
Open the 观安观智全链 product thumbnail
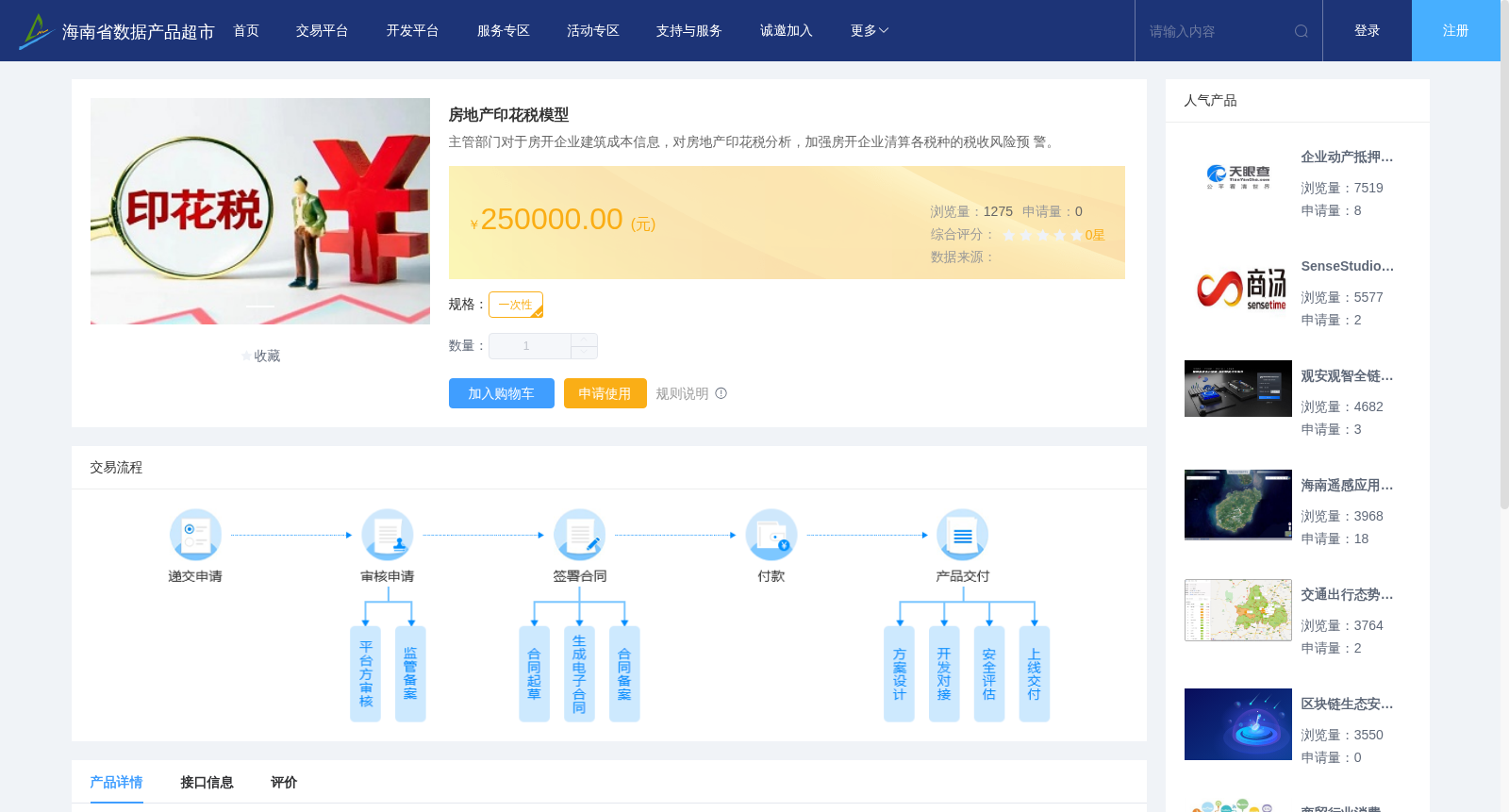[x=1238, y=389]
